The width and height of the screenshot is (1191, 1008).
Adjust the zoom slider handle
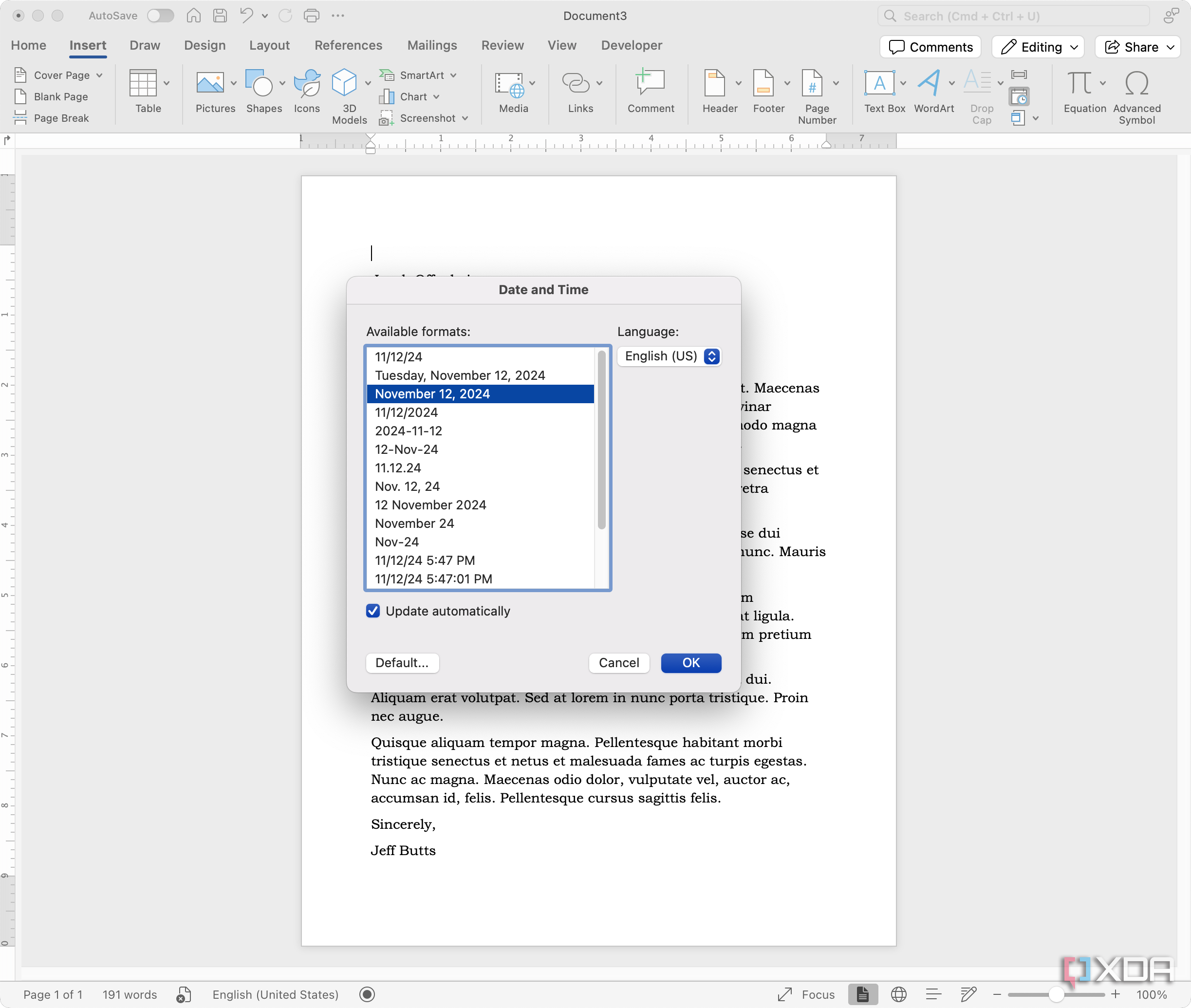[x=1056, y=994]
